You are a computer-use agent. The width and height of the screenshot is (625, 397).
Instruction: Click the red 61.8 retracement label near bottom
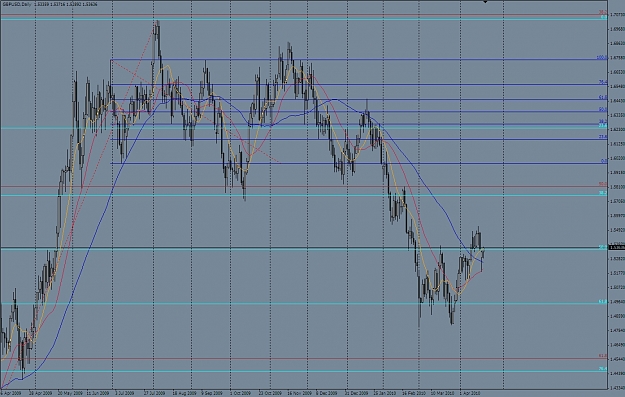(603, 356)
